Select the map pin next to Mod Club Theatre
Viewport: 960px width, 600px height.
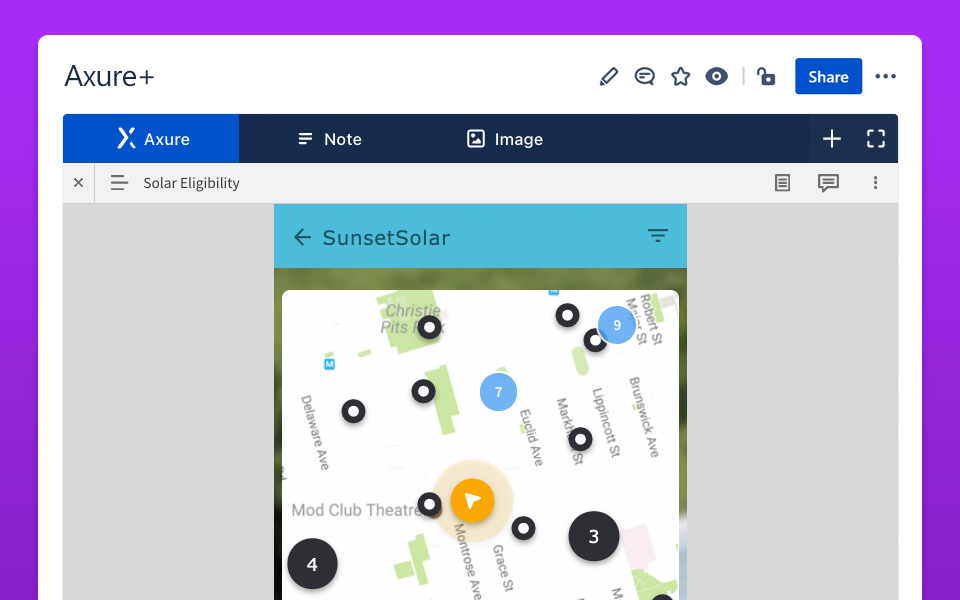(429, 504)
